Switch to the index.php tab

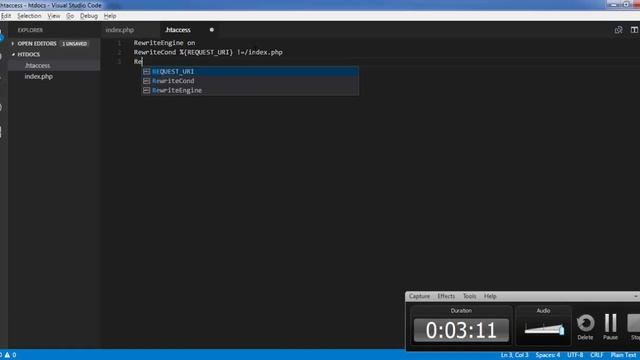(x=120, y=30)
